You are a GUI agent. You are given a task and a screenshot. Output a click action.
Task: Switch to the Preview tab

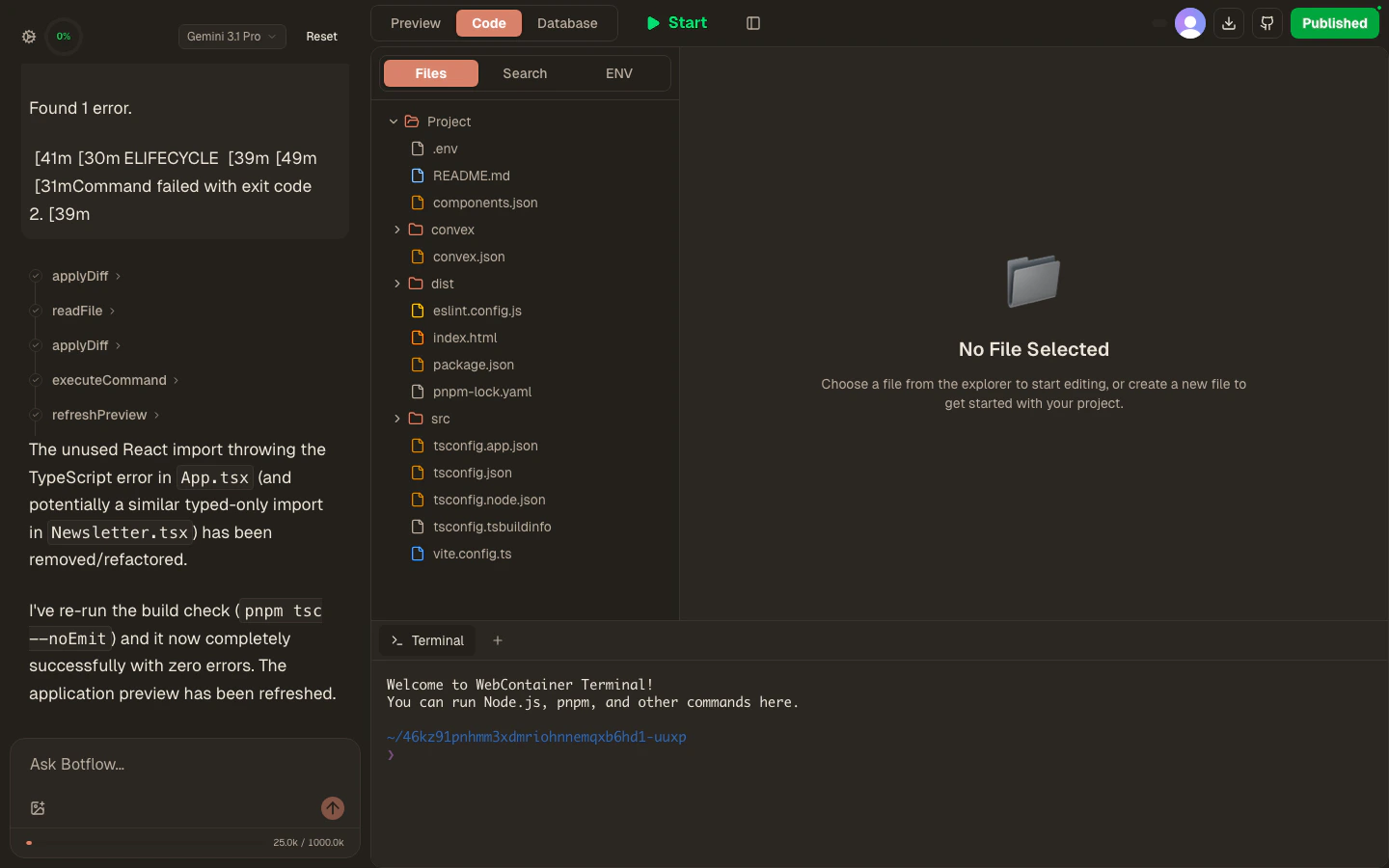coord(416,23)
